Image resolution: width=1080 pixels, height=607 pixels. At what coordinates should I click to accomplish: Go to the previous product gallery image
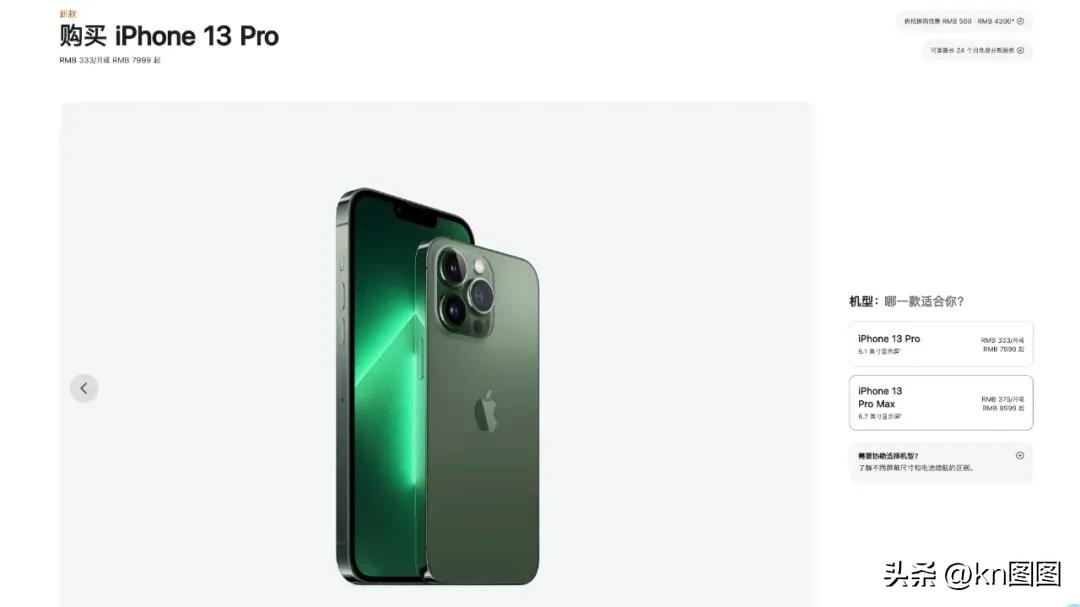pyautogui.click(x=84, y=388)
